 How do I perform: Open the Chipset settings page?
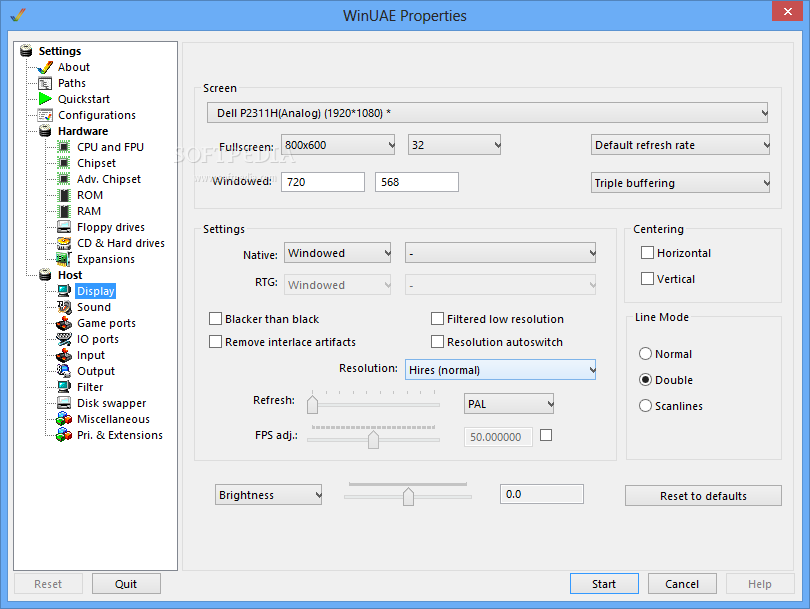tap(96, 163)
